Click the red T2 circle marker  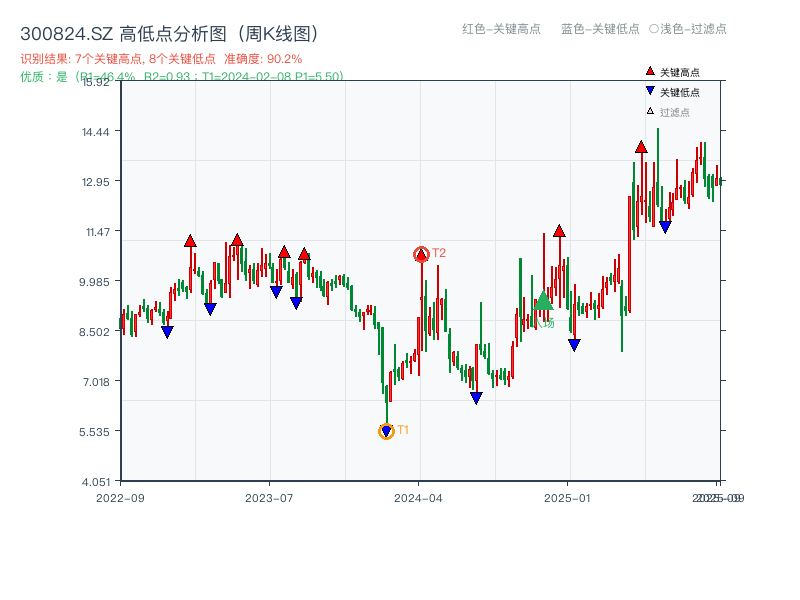click(x=422, y=253)
